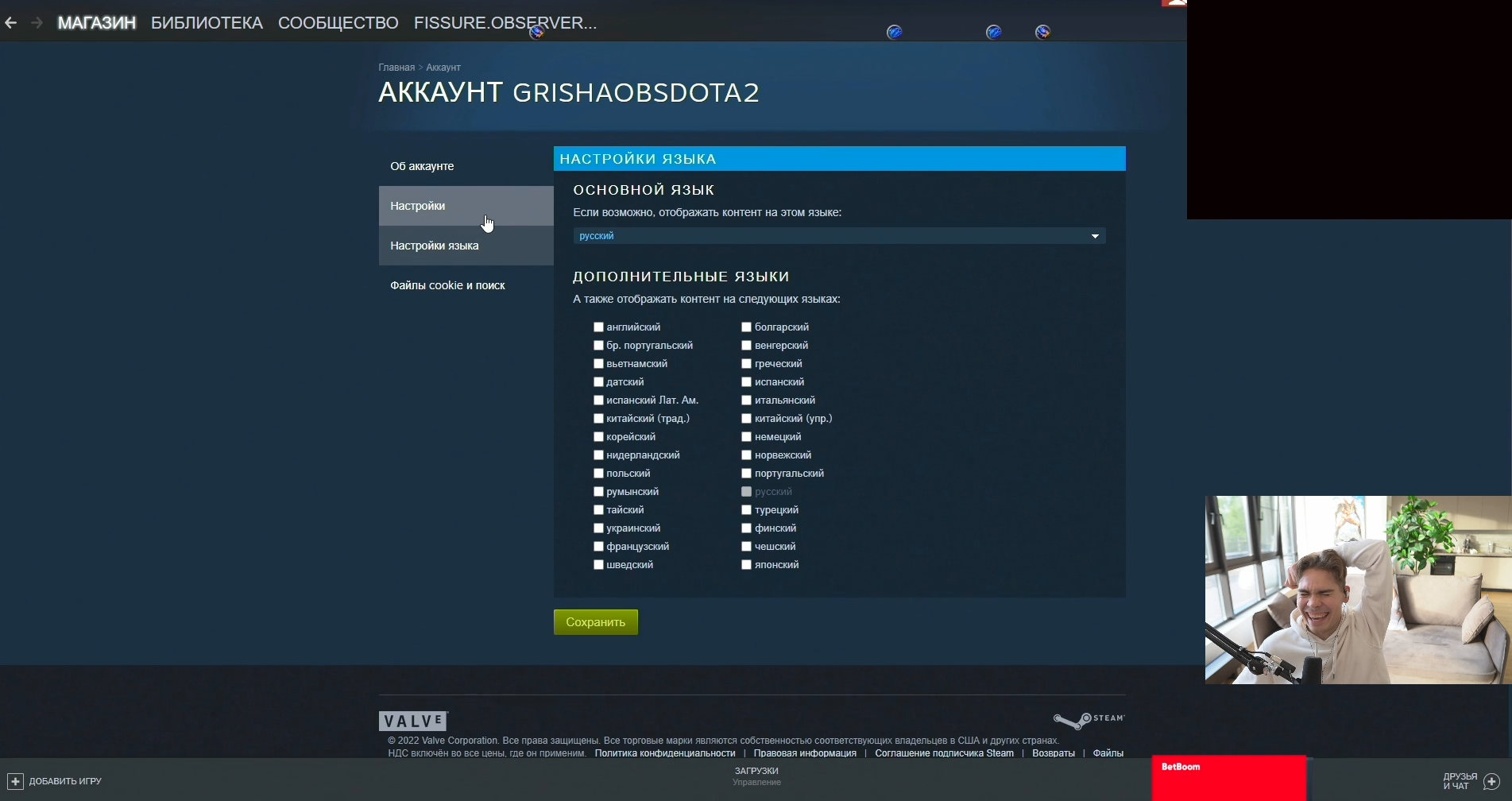The width and height of the screenshot is (1512, 801).
Task: Click the Сохранить save button
Action: point(596,622)
